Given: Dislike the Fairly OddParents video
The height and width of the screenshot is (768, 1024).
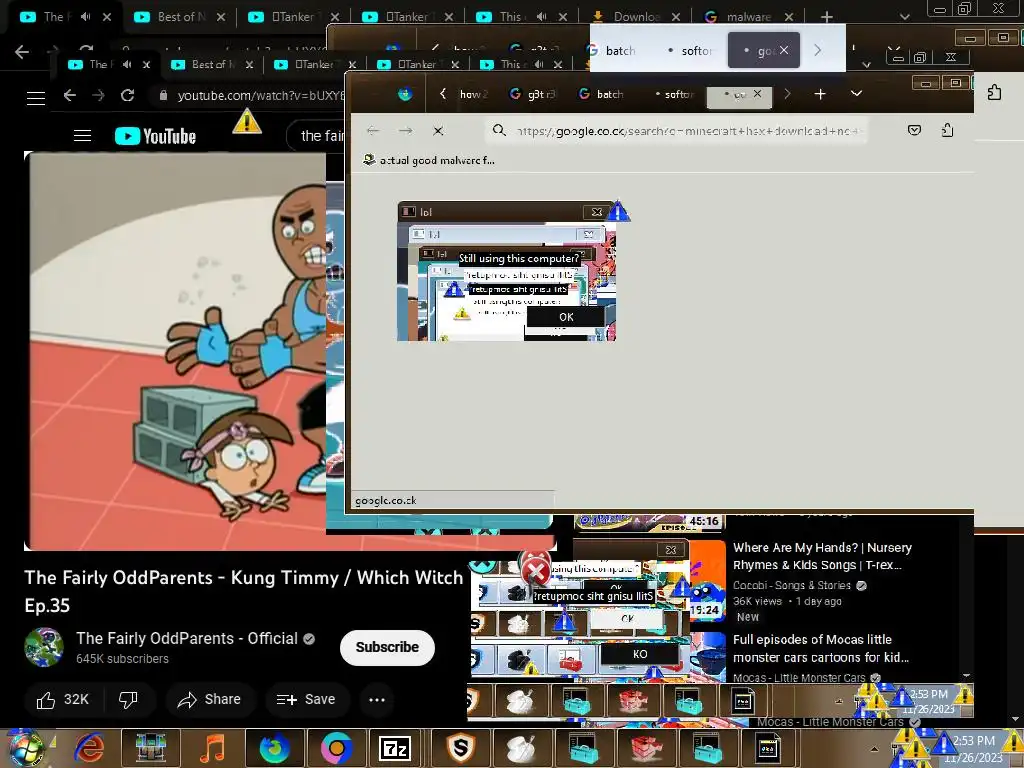Looking at the screenshot, I should [128, 699].
